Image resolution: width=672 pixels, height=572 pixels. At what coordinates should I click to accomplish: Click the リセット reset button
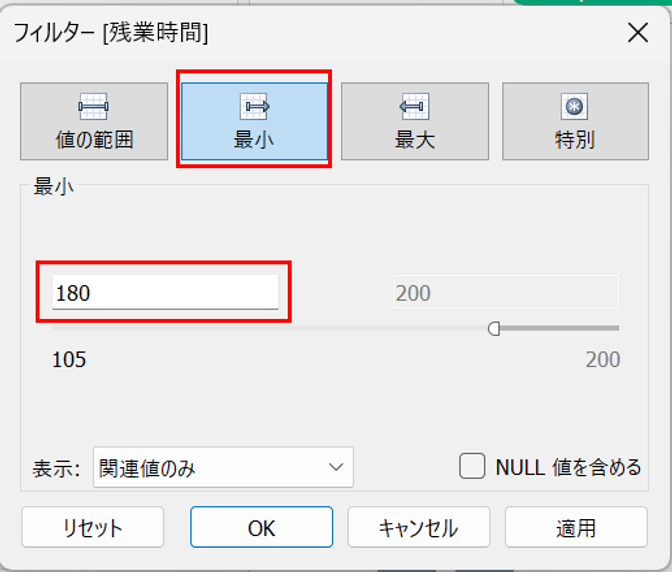coord(93,527)
